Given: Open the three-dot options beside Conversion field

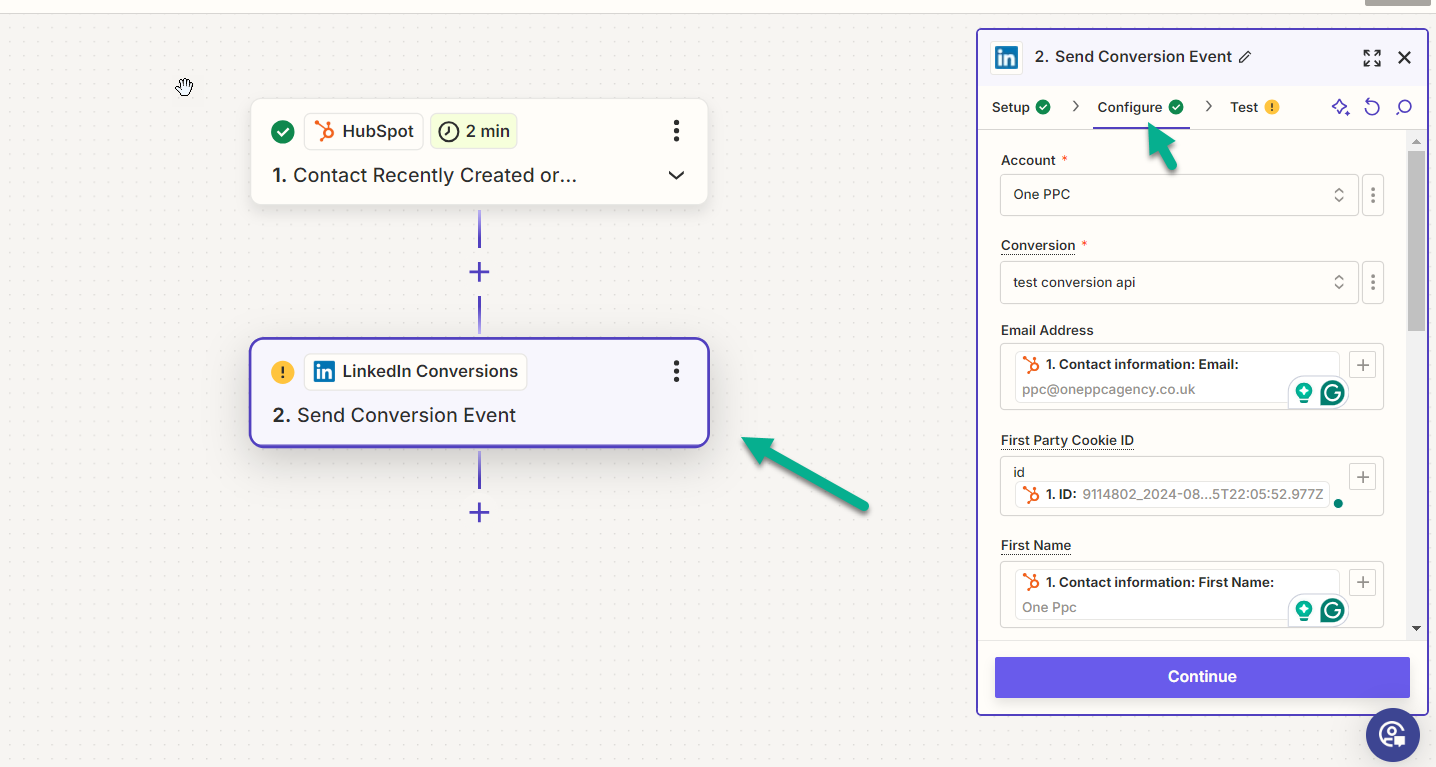Looking at the screenshot, I should [1373, 282].
